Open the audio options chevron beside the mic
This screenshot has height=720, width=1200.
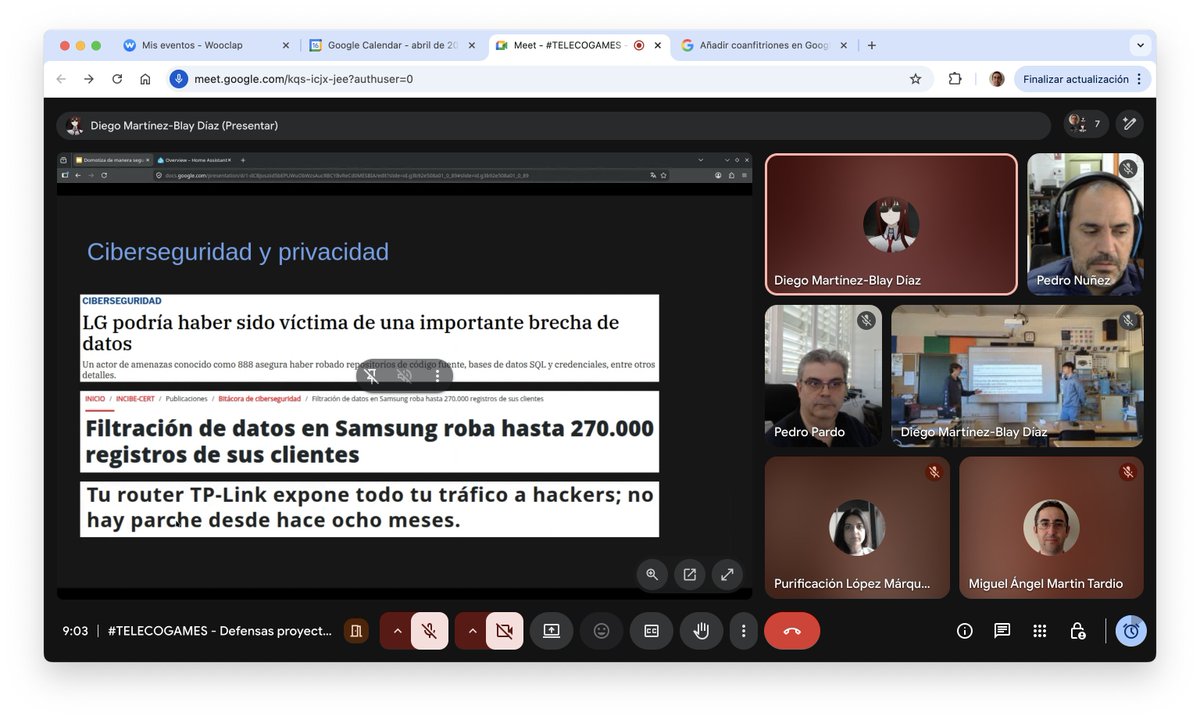coord(397,631)
